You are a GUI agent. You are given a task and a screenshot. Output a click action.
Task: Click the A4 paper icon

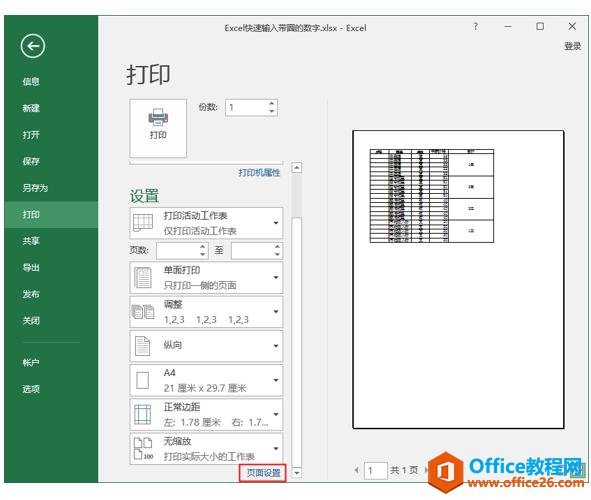tap(142, 380)
